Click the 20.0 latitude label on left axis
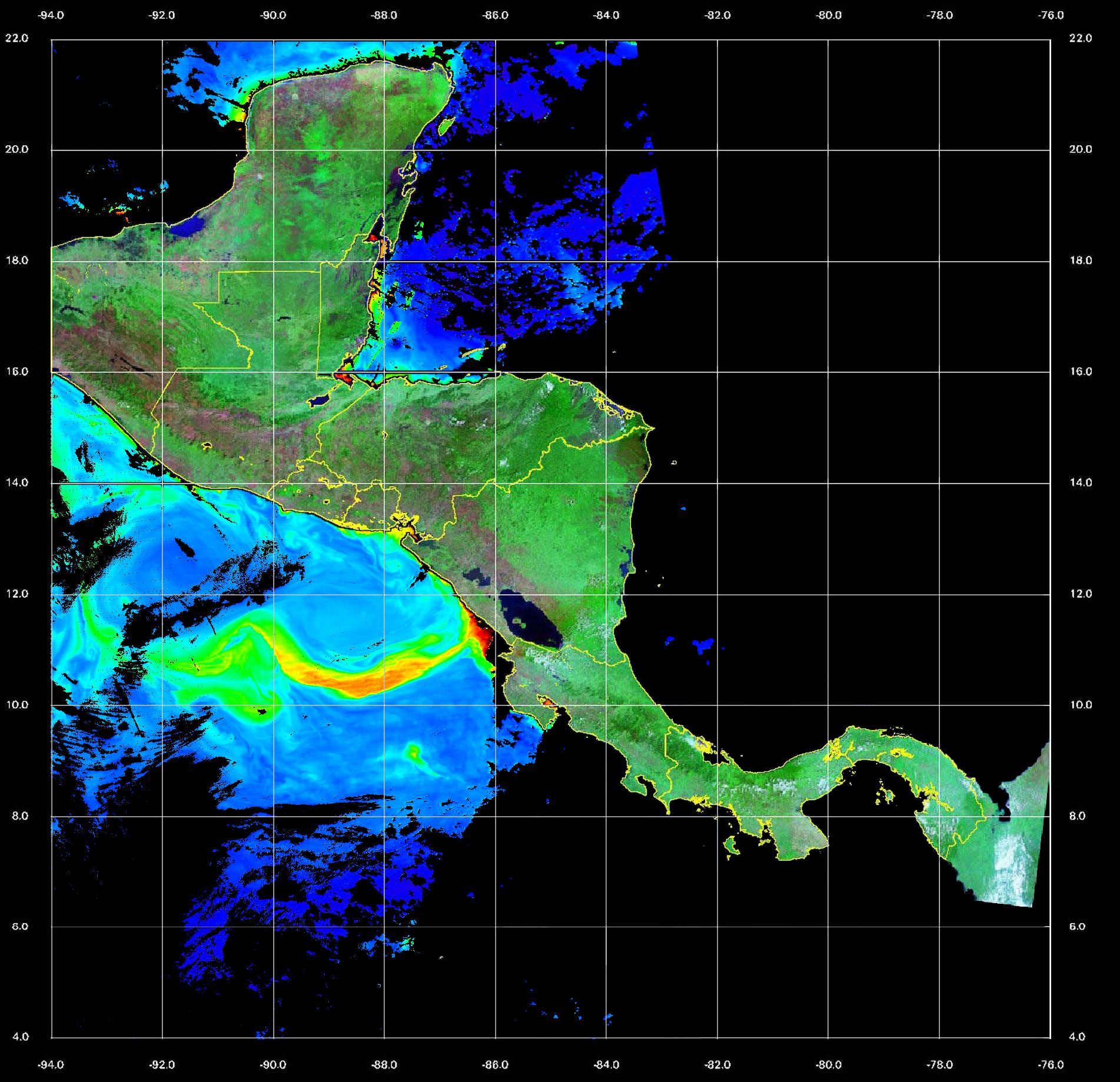The image size is (1120, 1082). 16,149
